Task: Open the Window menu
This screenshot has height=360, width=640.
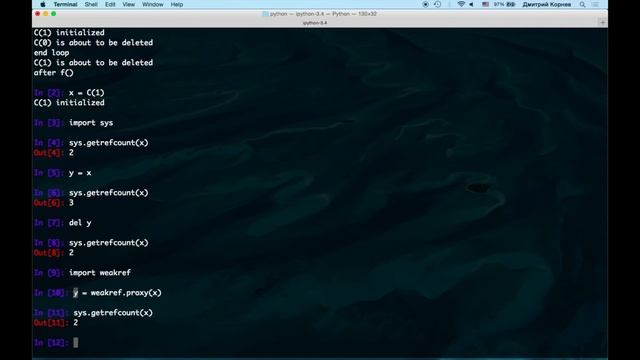Action: 153,4
